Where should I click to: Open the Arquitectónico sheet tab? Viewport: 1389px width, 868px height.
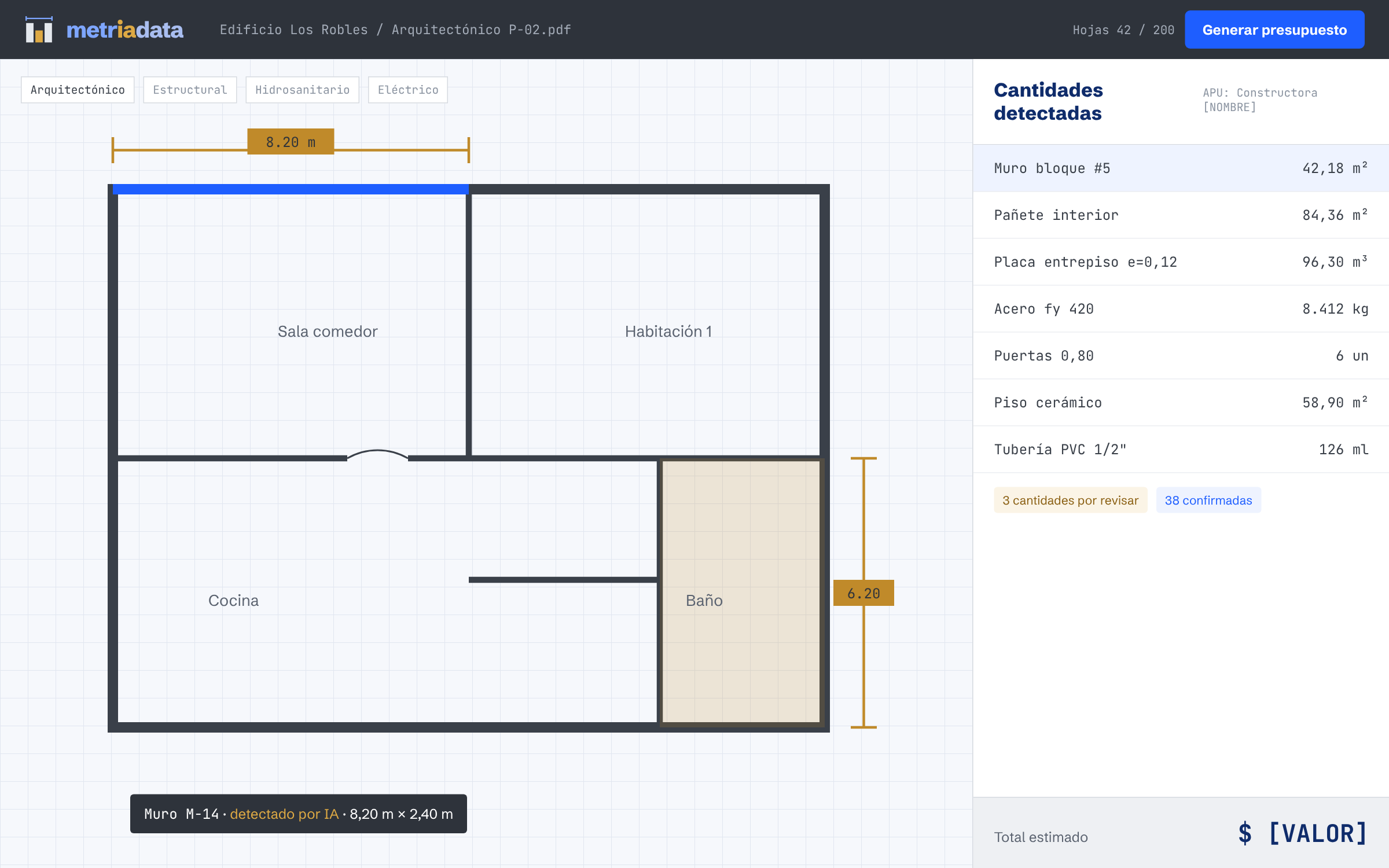[x=78, y=90]
